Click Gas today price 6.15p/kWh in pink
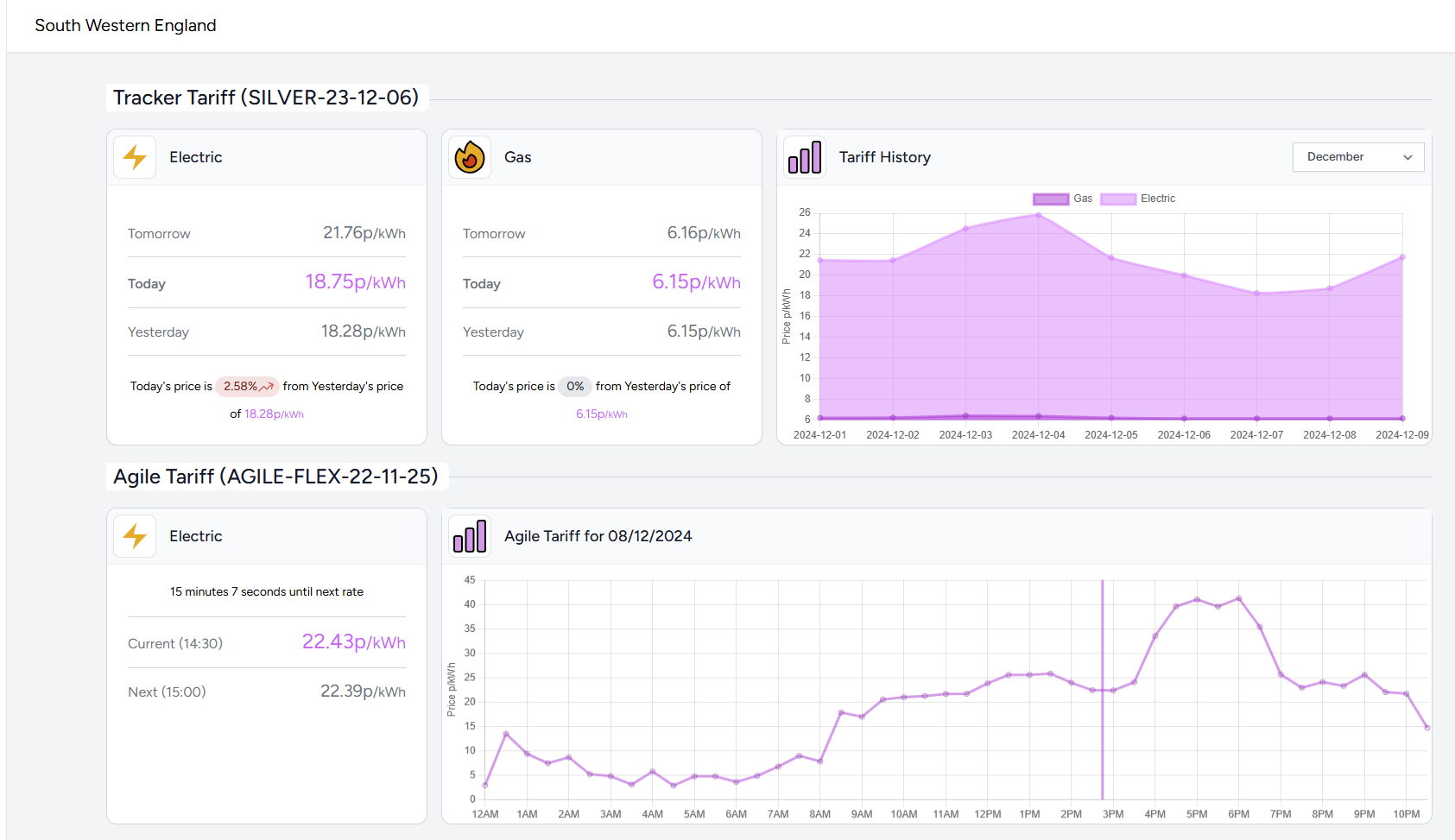1455x840 pixels. coord(696,282)
